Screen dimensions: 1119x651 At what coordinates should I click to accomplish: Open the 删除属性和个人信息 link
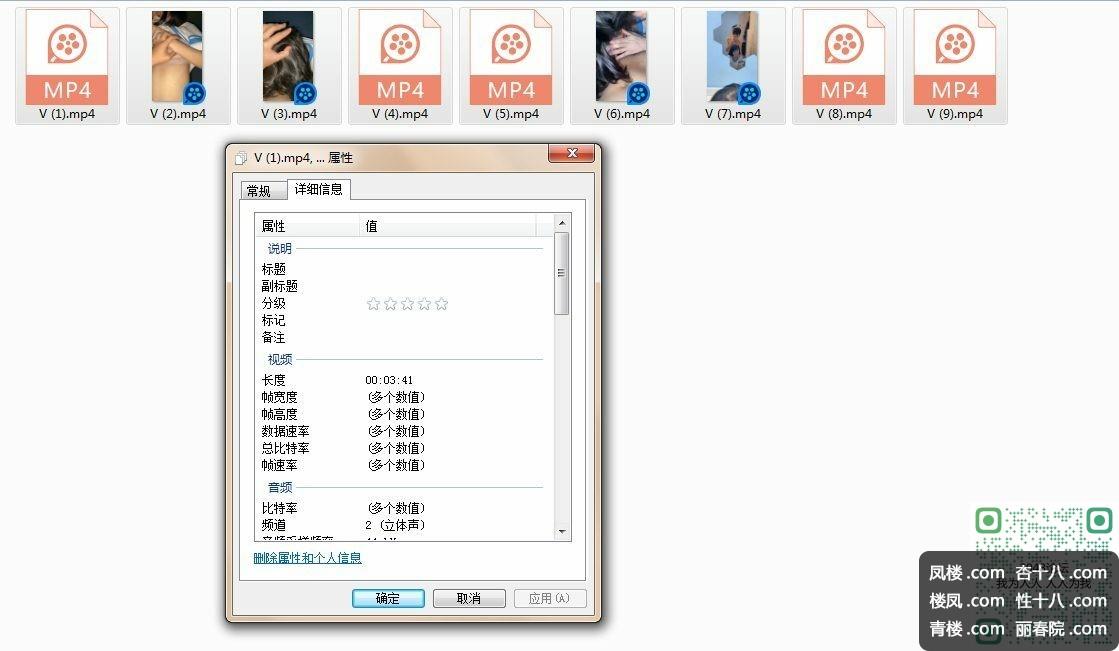308,557
